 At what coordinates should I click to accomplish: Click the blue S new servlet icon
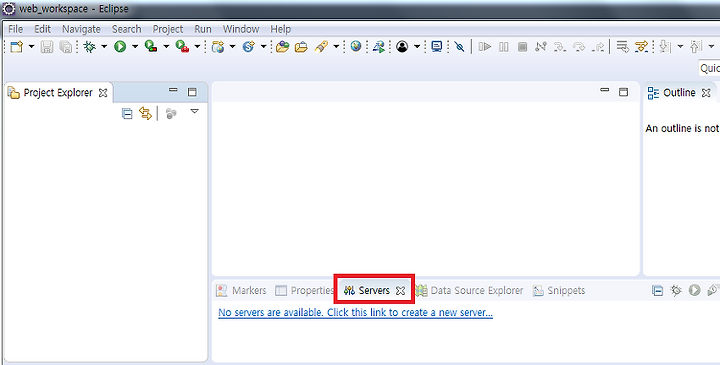pos(249,46)
